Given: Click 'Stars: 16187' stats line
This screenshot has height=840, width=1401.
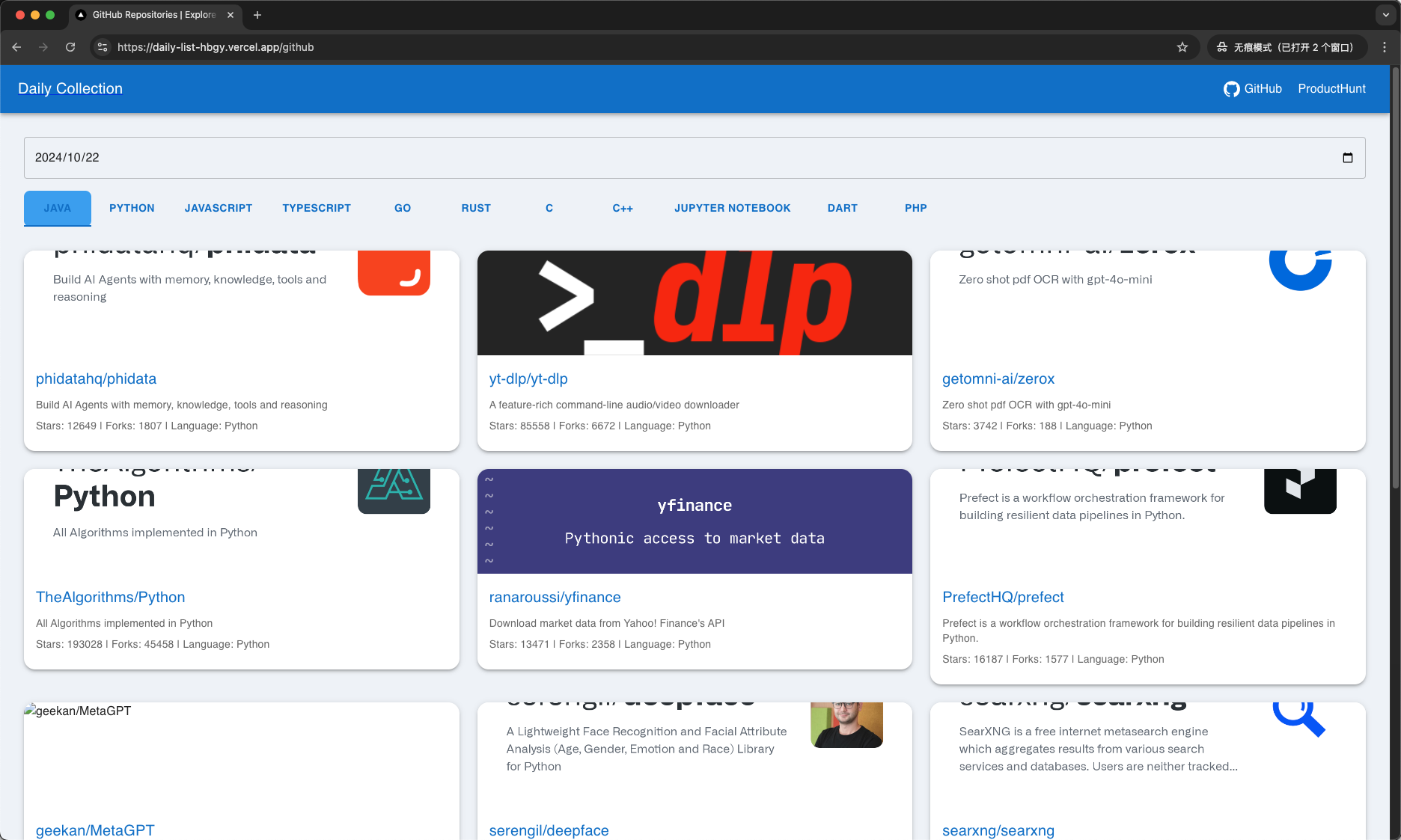Looking at the screenshot, I should click(x=1053, y=660).
